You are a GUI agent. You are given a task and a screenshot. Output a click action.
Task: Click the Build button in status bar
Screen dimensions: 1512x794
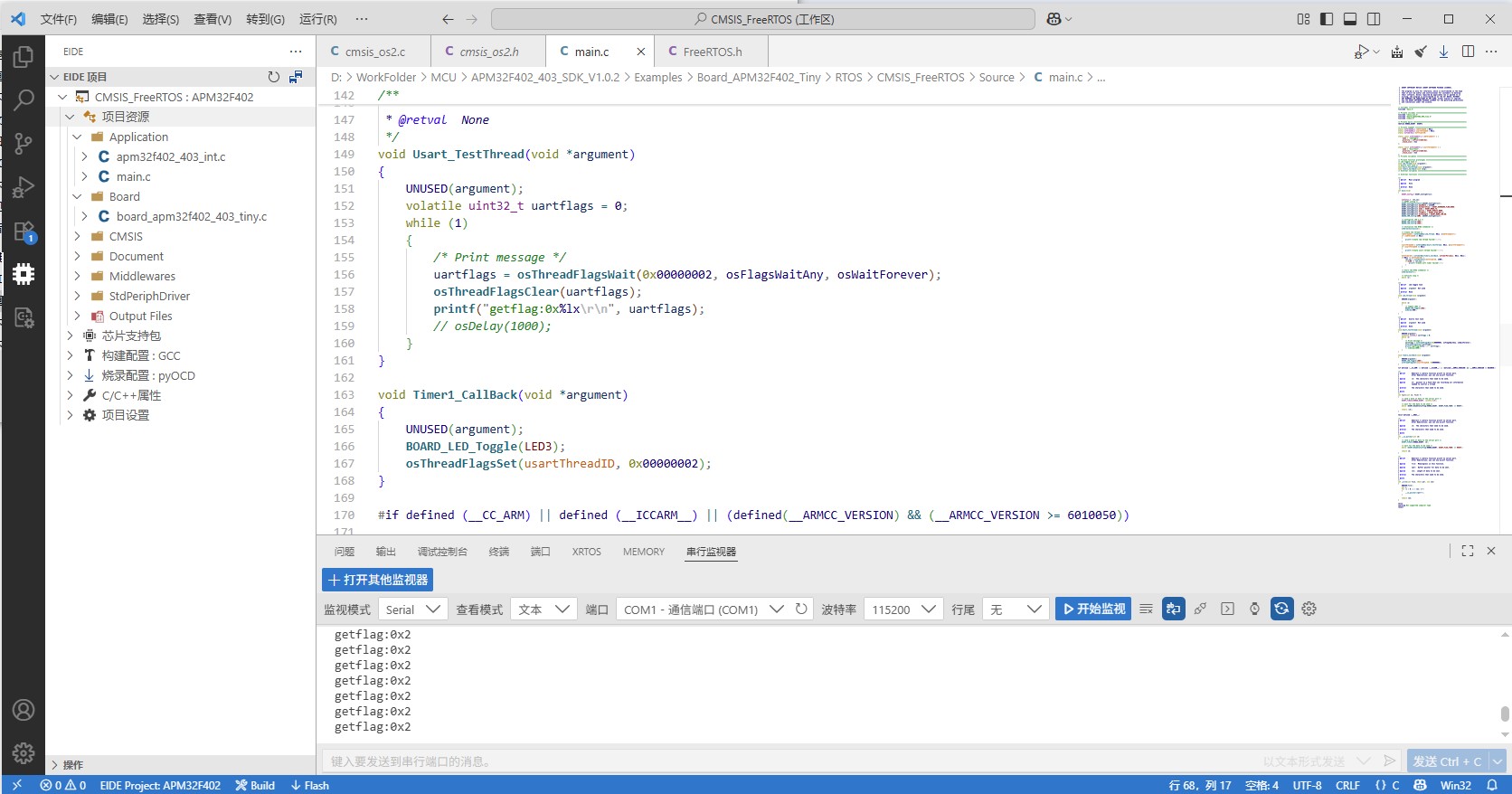[255, 785]
